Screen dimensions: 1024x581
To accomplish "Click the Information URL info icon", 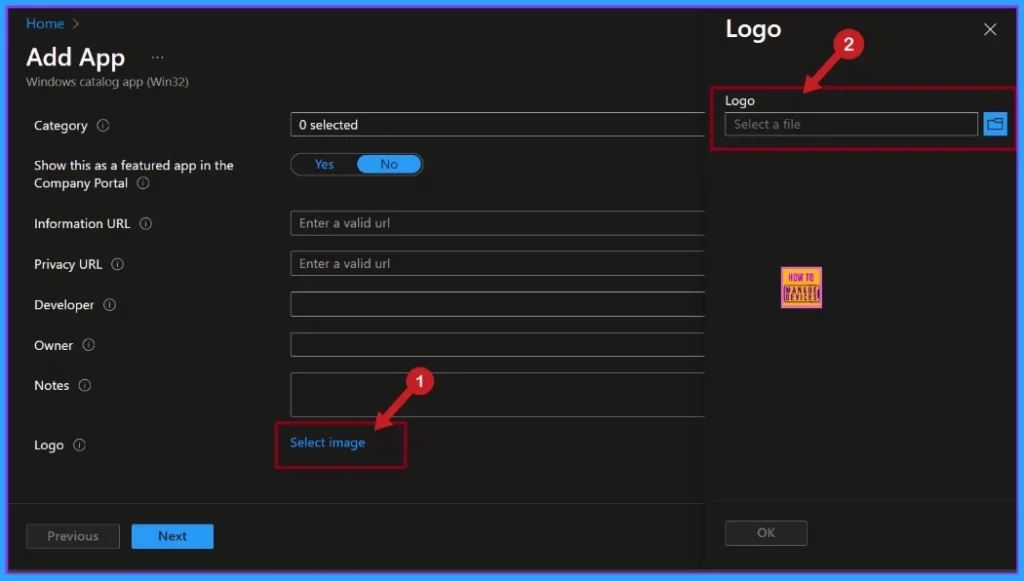I will [146, 224].
